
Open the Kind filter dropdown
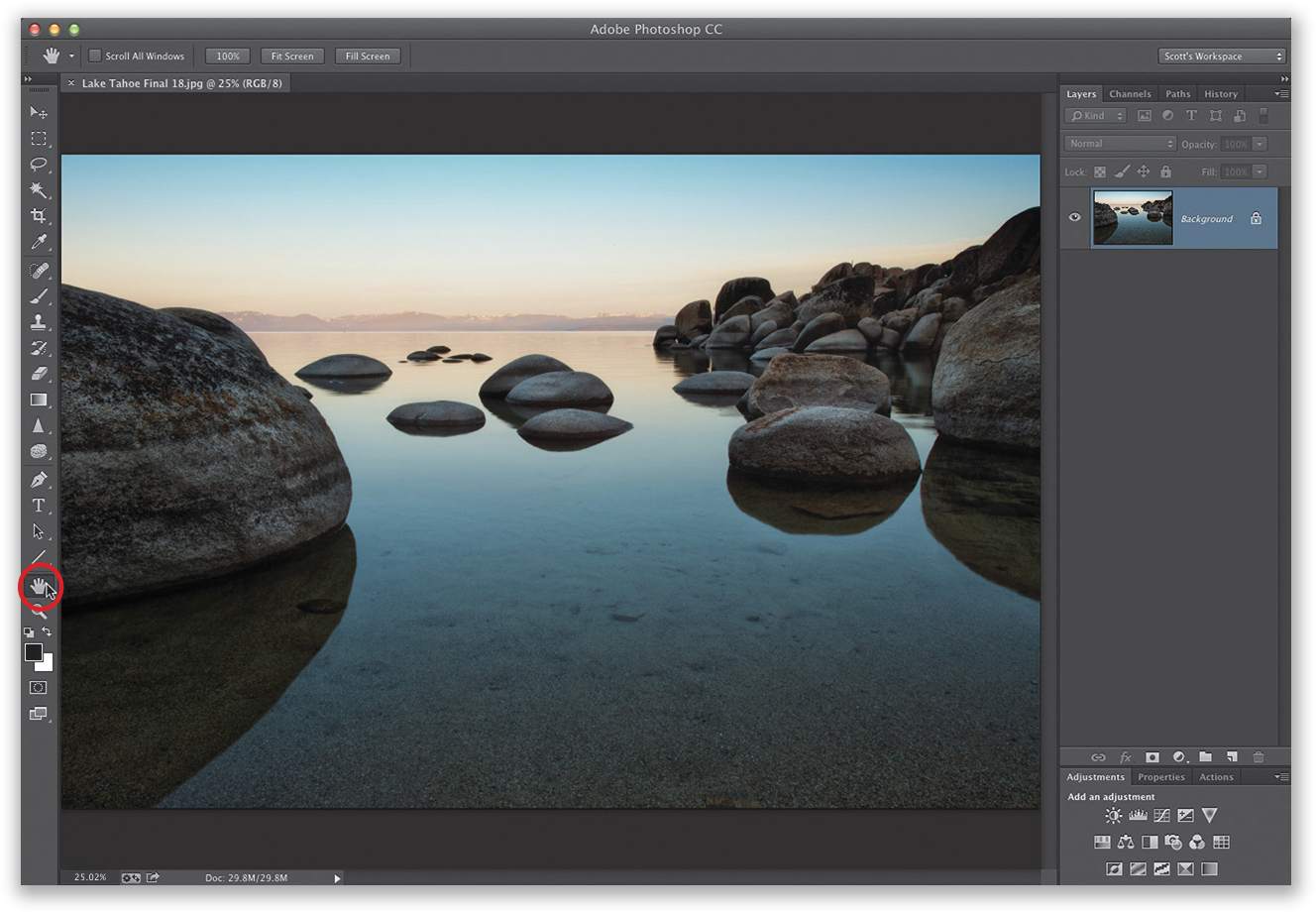coord(1096,116)
